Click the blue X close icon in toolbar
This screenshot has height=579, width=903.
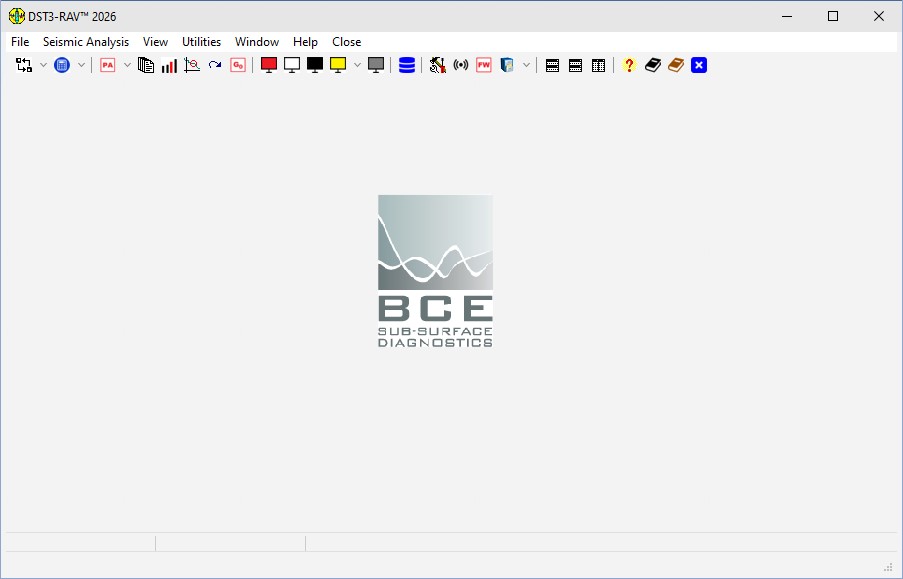699,65
